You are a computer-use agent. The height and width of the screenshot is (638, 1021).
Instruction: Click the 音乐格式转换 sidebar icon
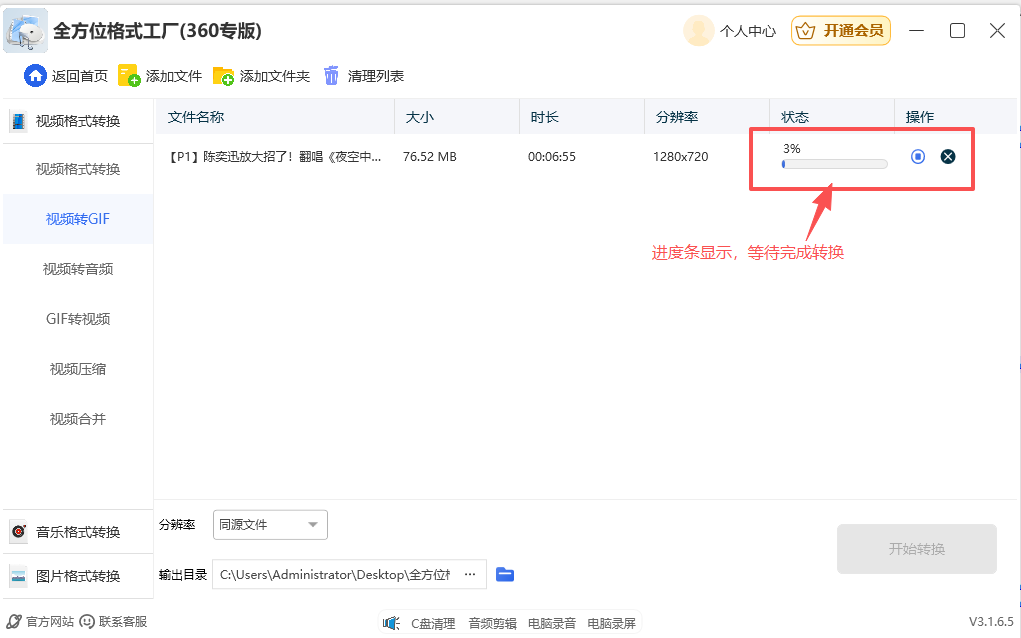[17, 531]
